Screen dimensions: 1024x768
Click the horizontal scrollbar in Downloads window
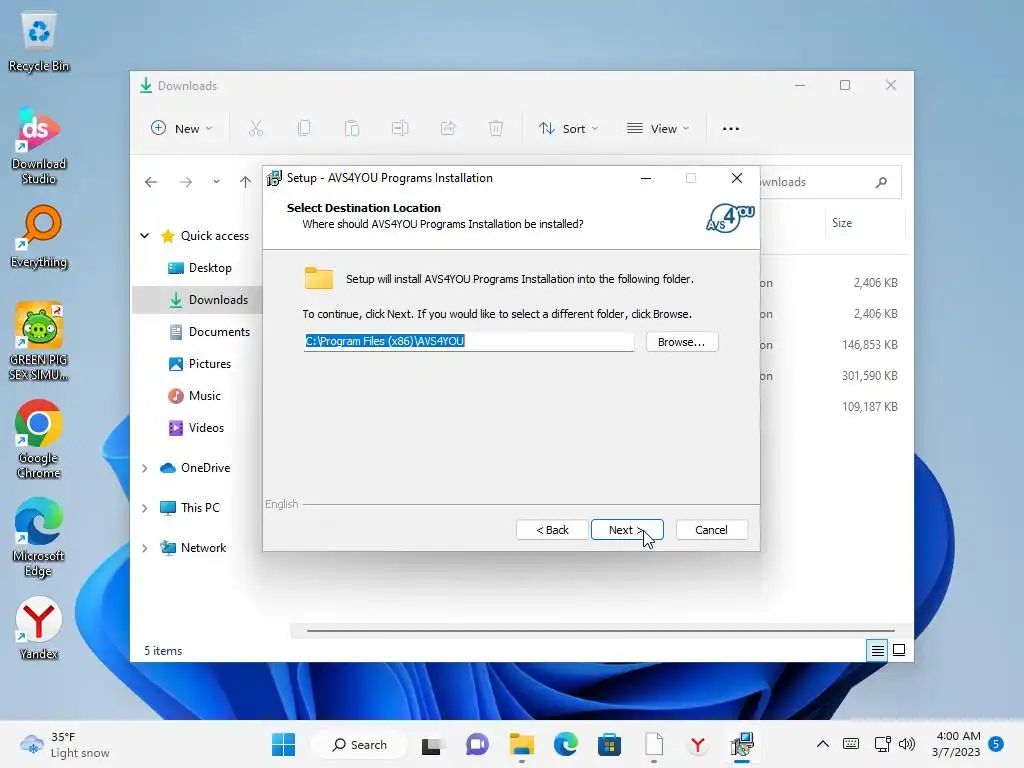click(600, 631)
